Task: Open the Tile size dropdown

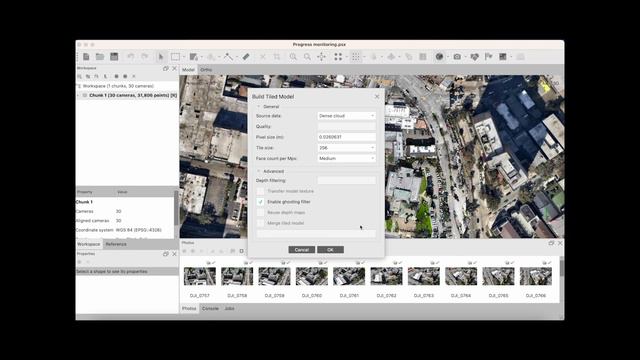Action: point(347,148)
